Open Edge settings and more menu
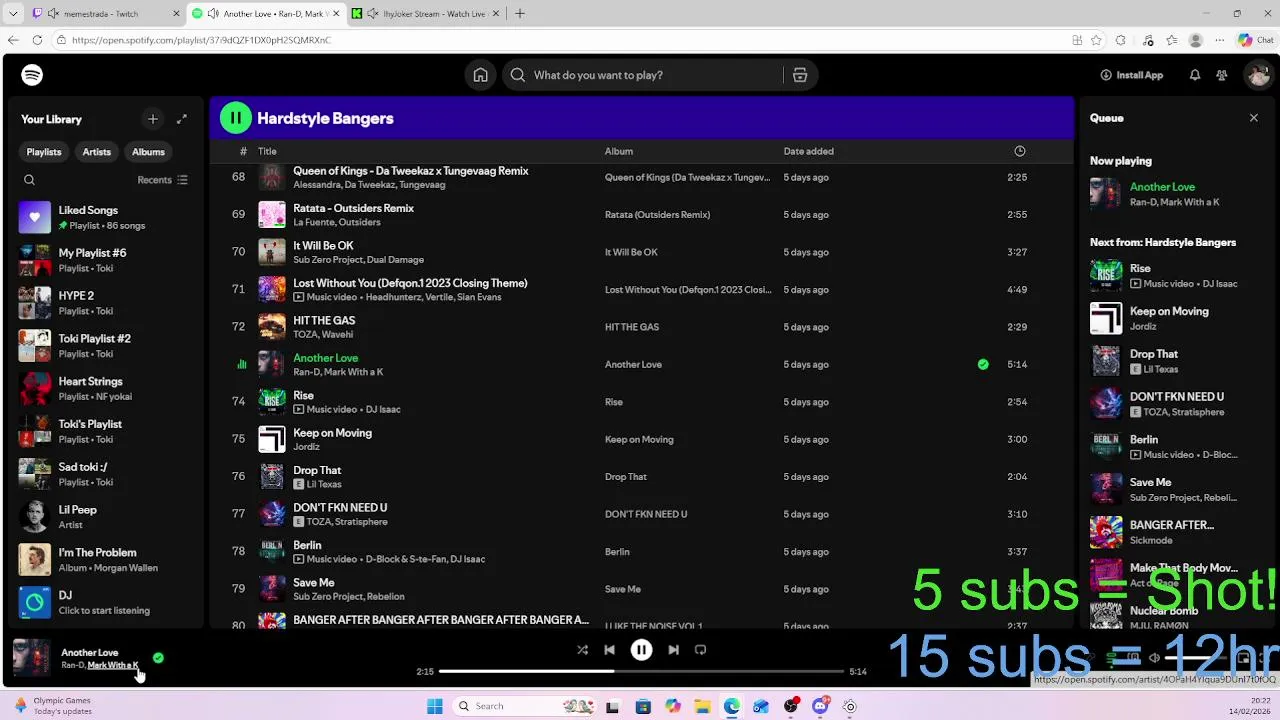Image resolution: width=1280 pixels, height=720 pixels. (x=1221, y=40)
